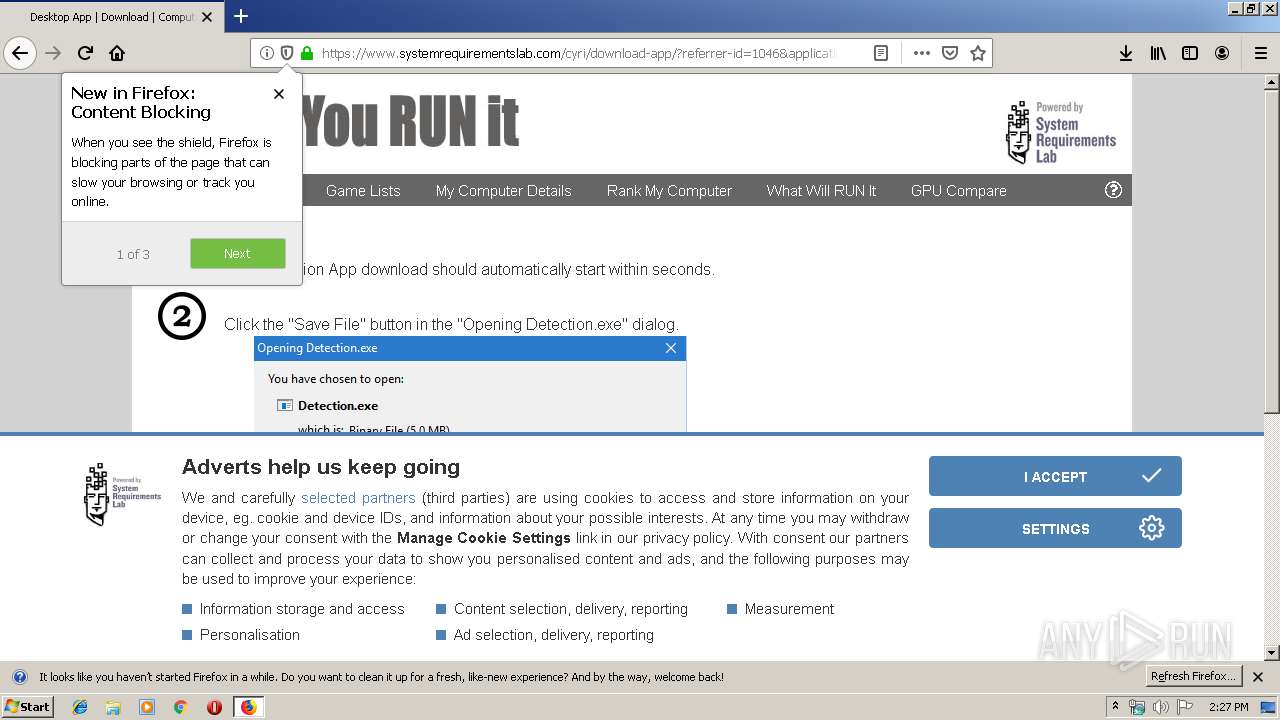Image resolution: width=1280 pixels, height=720 pixels.
Task: Open the Firefox hamburger menu
Action: tap(1261, 53)
